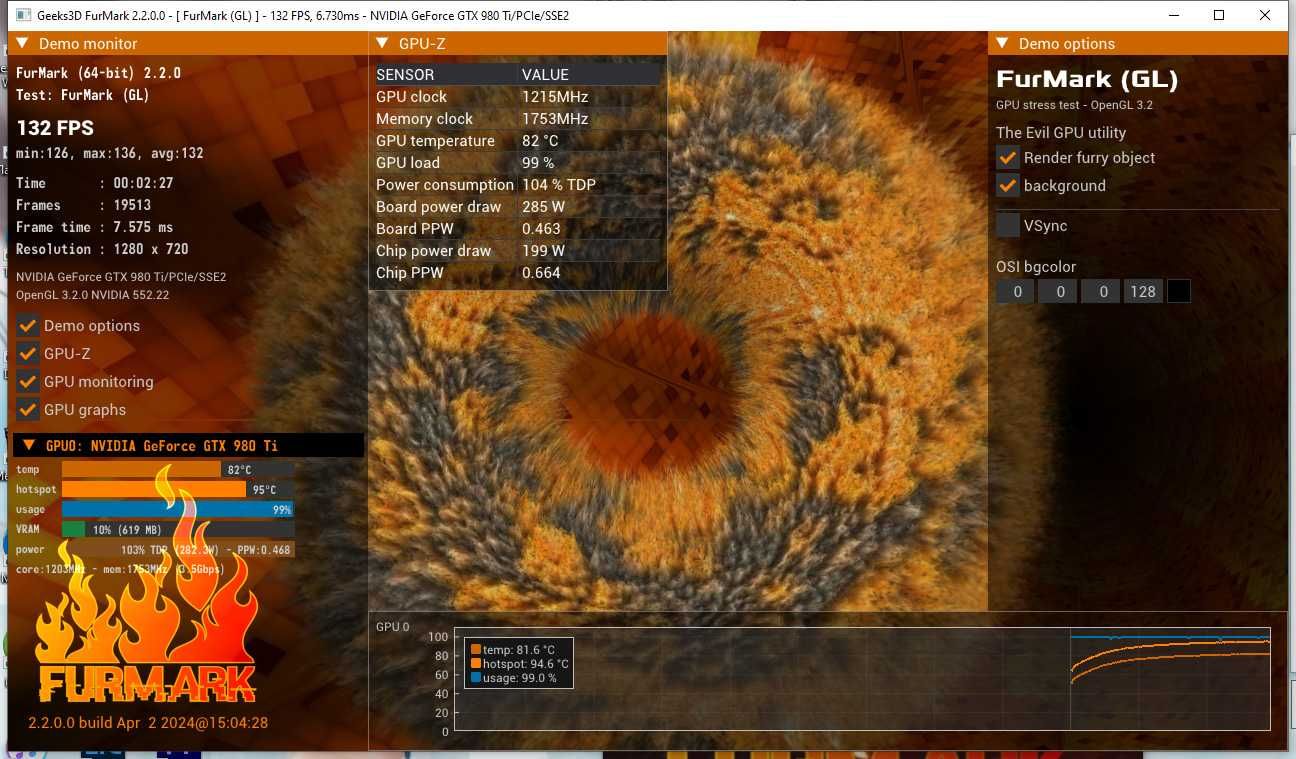This screenshot has height=759, width=1296.
Task: Click the orange temp bar in GPU monitor
Action: click(x=141, y=470)
